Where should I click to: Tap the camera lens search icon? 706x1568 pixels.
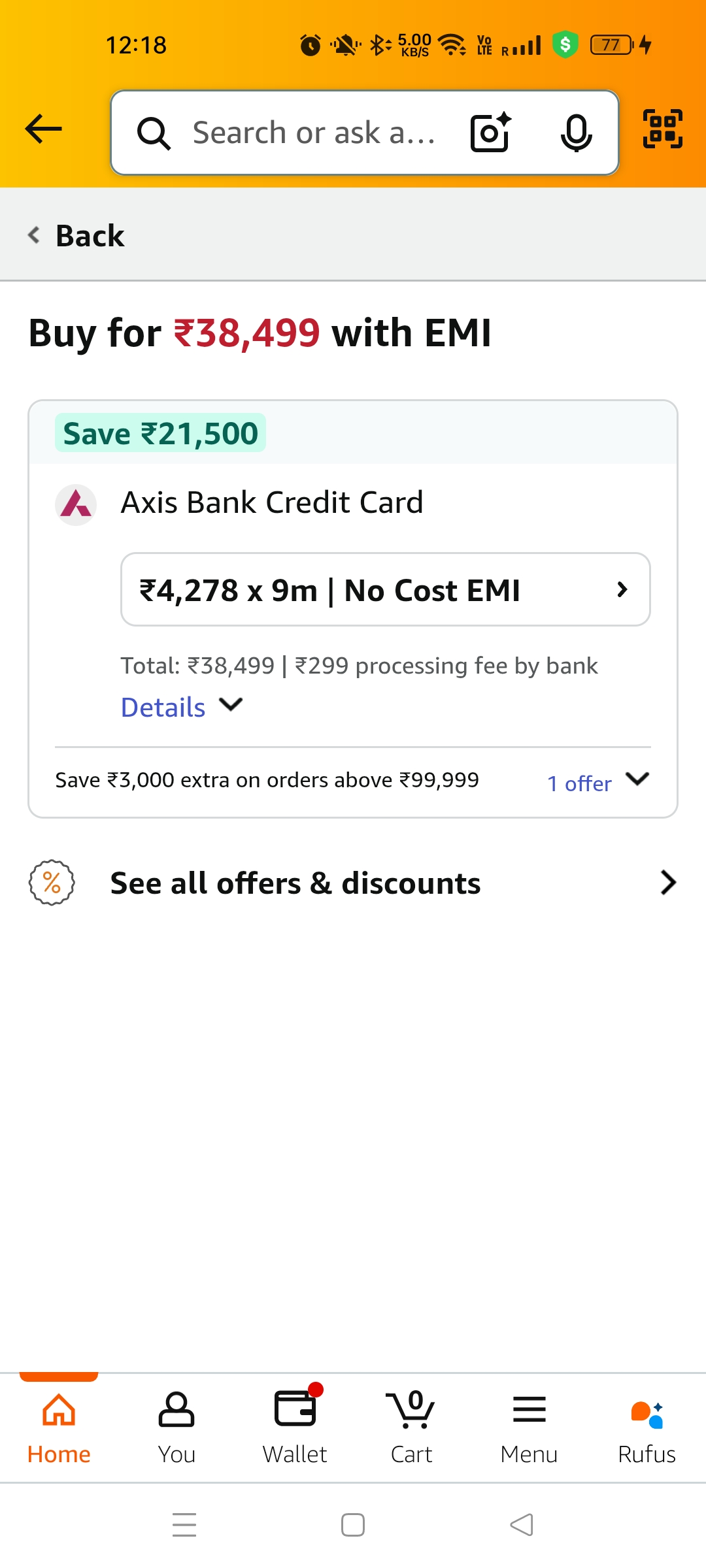click(x=490, y=133)
